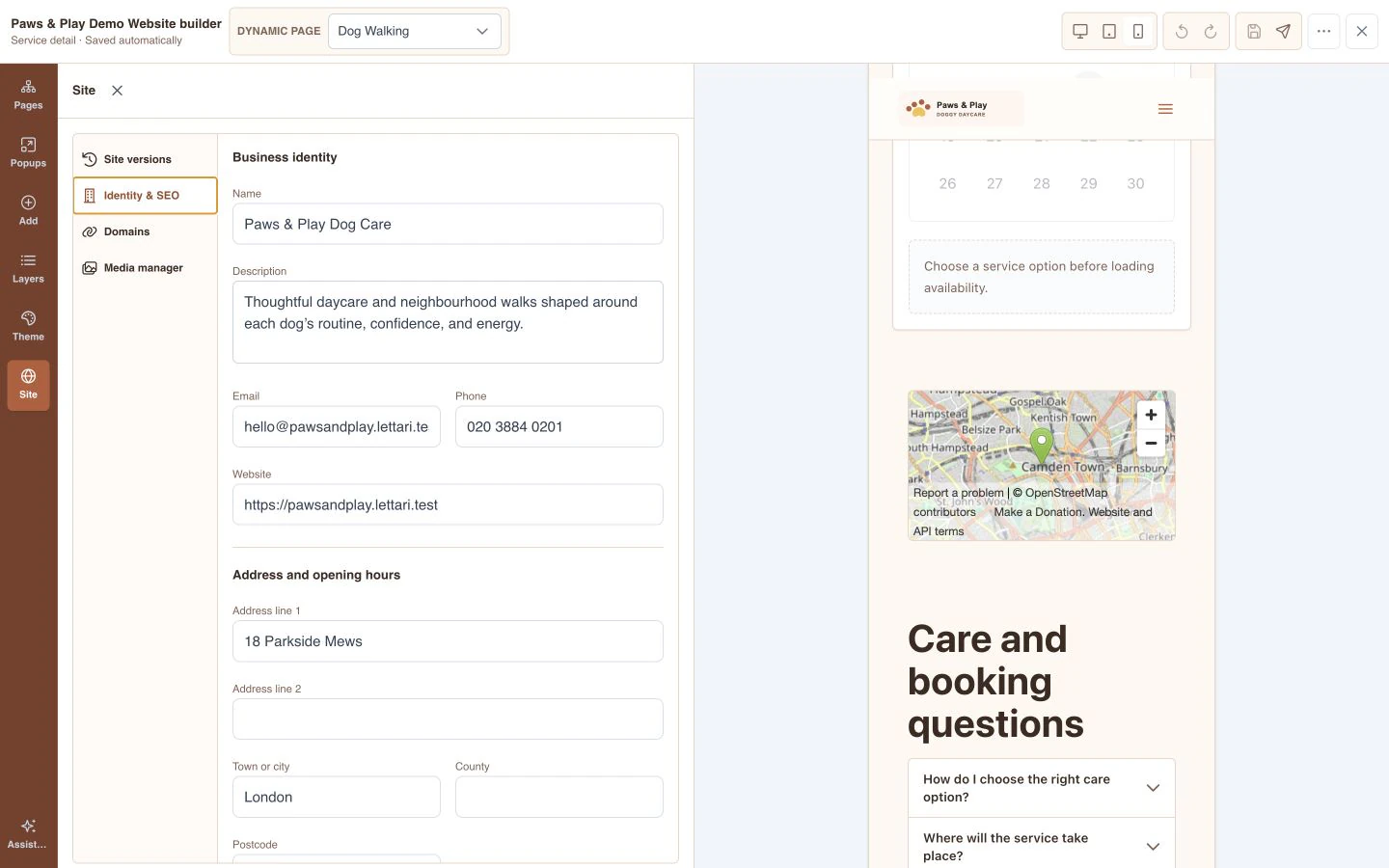Close the website builder
Image resolution: width=1389 pixels, height=868 pixels.
(x=1362, y=31)
